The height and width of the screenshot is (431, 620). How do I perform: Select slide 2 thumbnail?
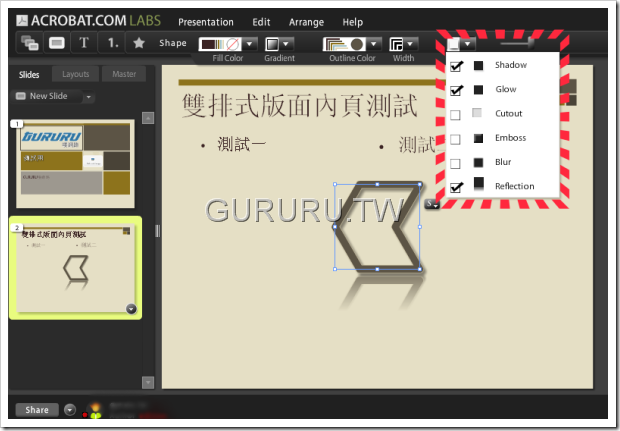(76, 268)
